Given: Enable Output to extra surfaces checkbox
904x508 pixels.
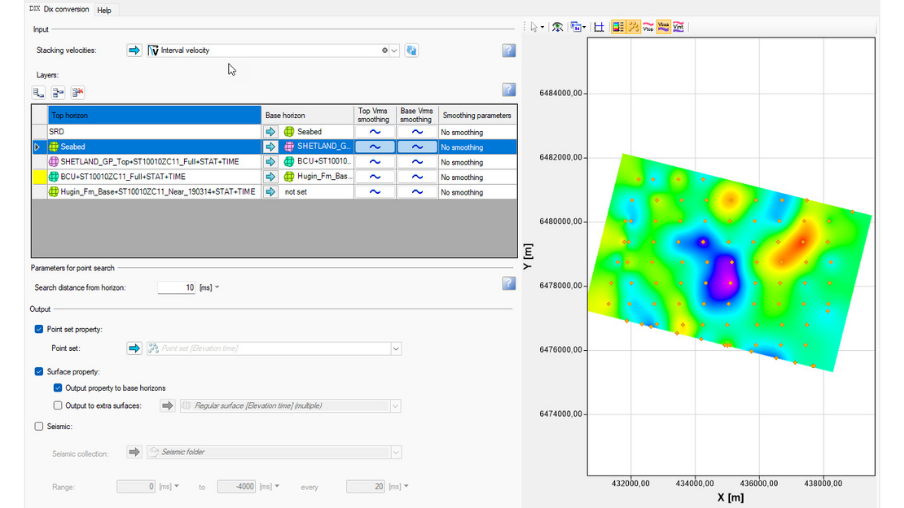Looking at the screenshot, I should 58,405.
